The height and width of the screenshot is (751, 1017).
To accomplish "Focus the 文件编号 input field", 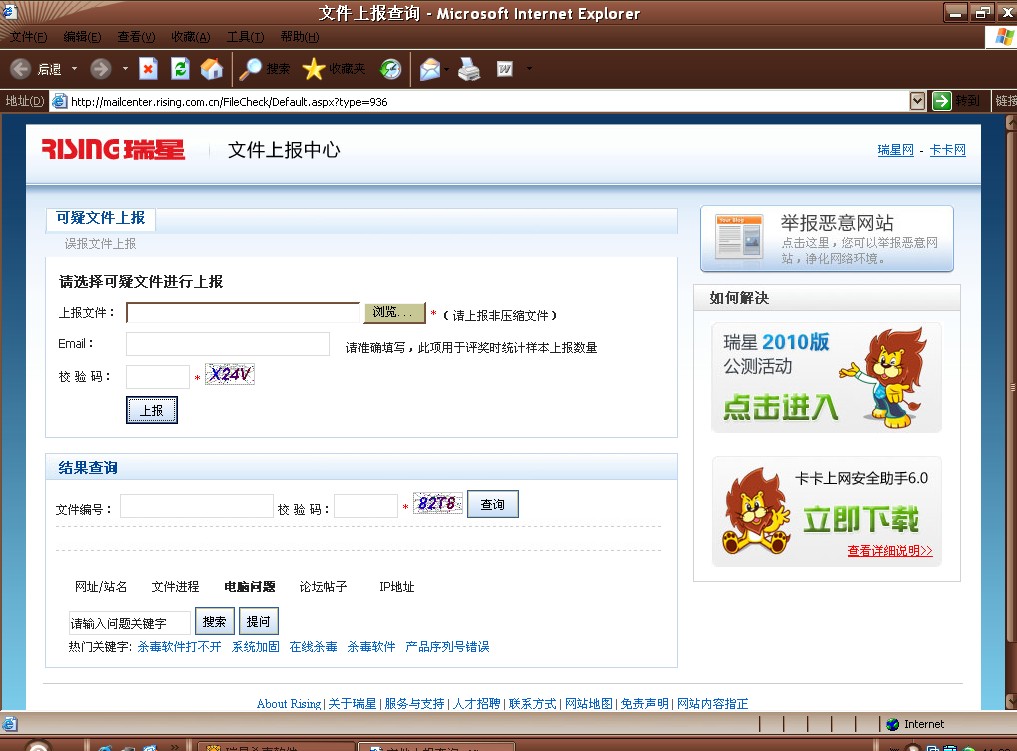I will click(x=197, y=506).
